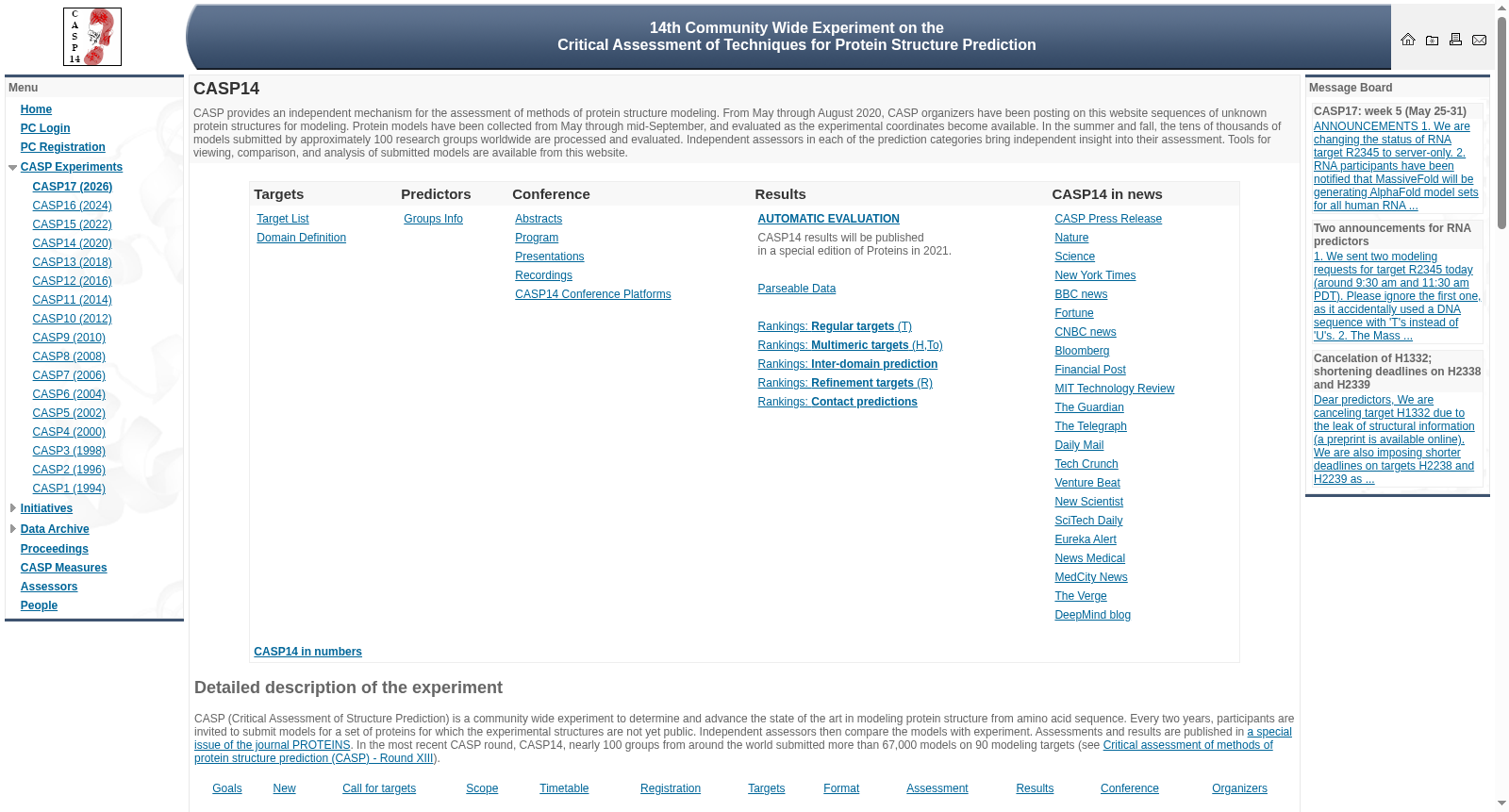Image resolution: width=1509 pixels, height=812 pixels.
Task: Open the Target List link
Action: (283, 219)
